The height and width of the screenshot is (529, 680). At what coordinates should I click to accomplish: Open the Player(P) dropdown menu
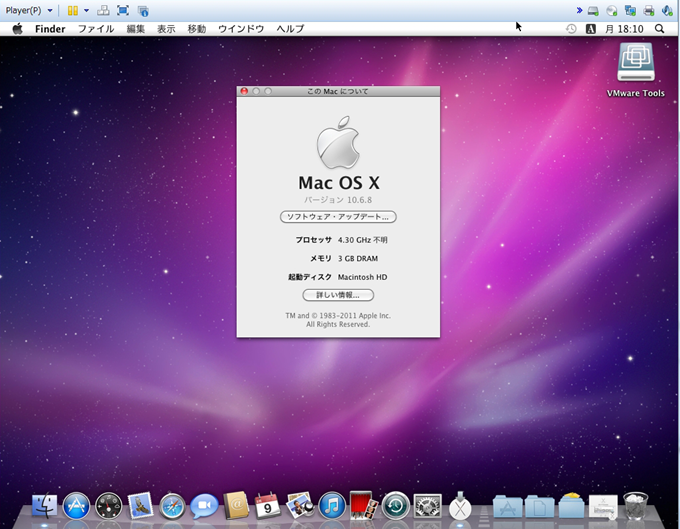(29, 10)
